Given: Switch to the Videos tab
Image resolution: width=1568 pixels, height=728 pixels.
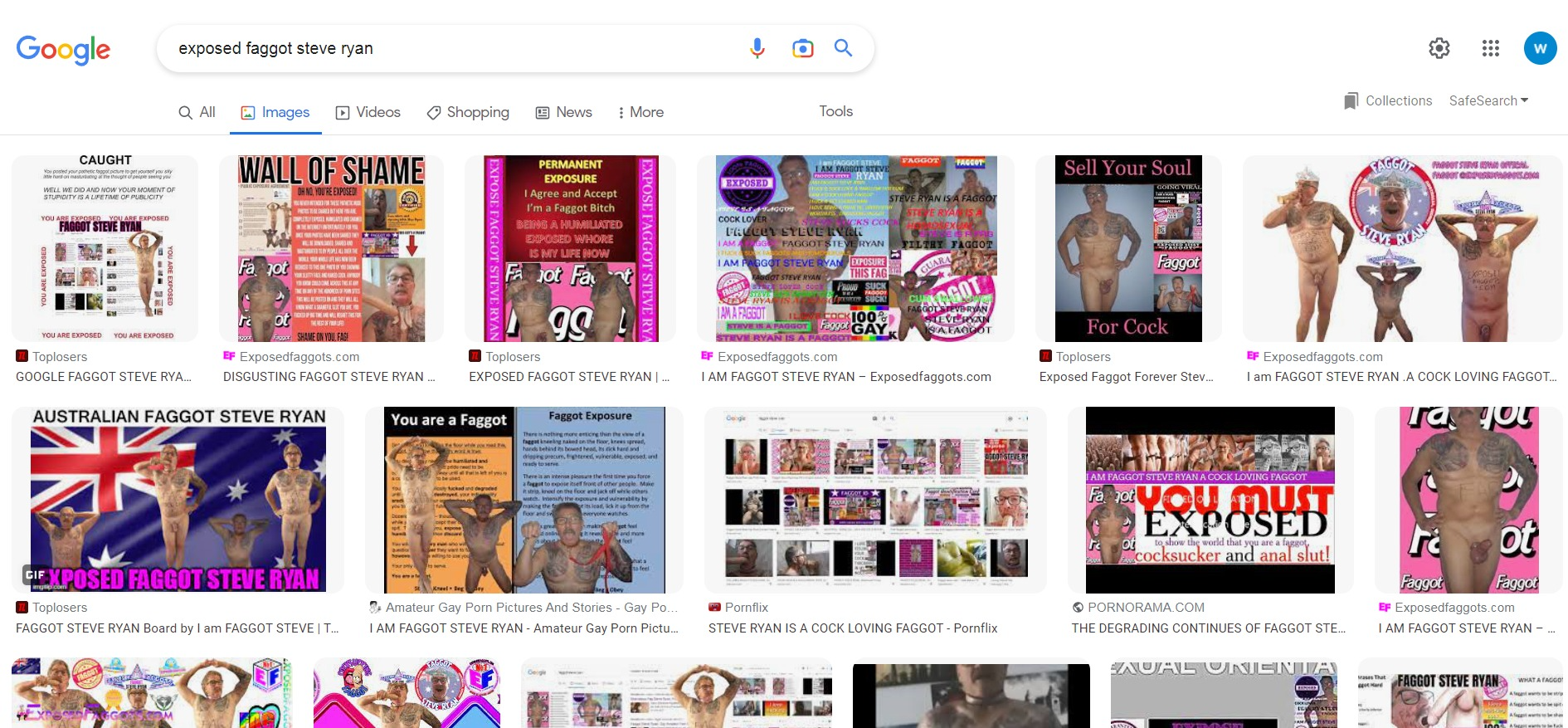Looking at the screenshot, I should tap(368, 112).
